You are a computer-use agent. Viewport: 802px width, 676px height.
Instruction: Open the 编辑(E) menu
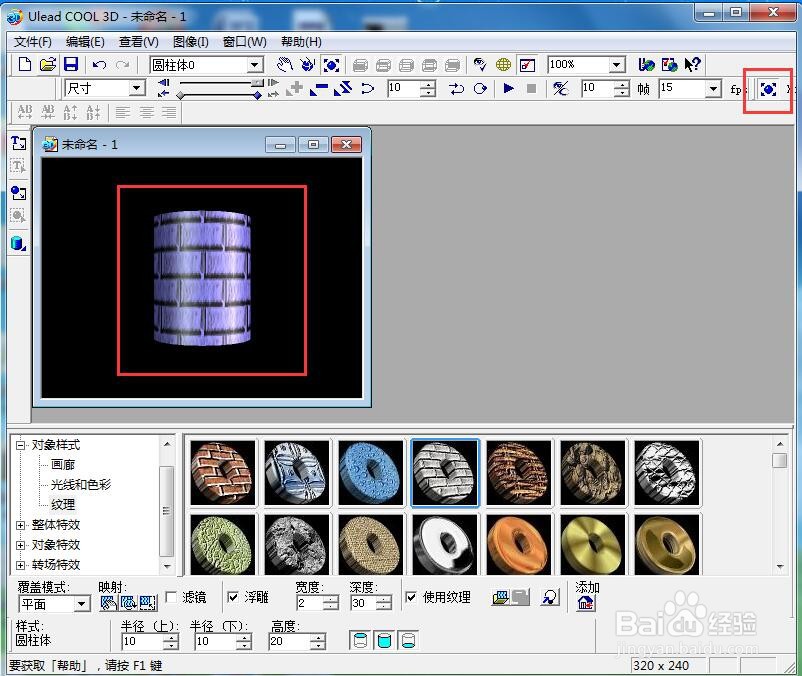(85, 42)
